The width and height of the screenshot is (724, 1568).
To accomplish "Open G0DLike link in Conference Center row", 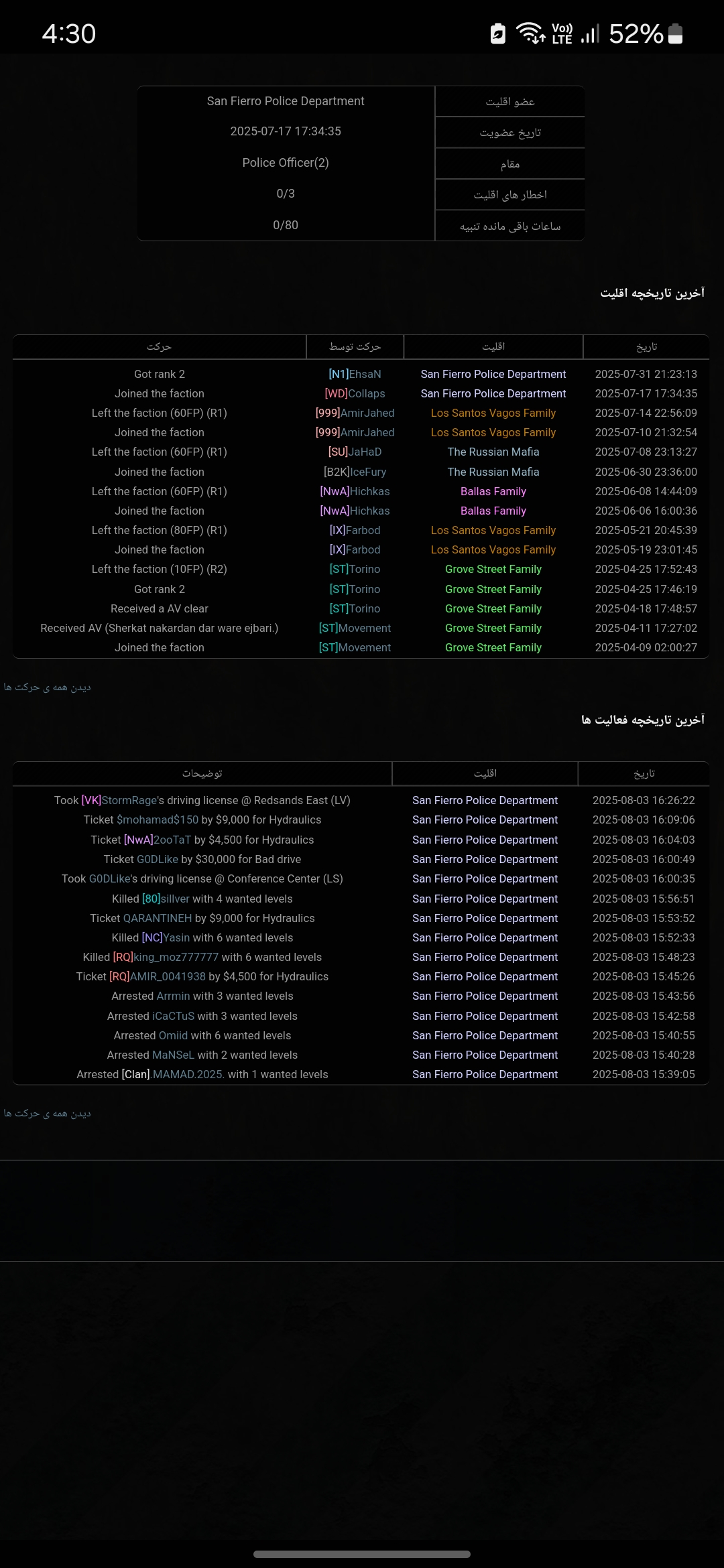I will click(109, 878).
